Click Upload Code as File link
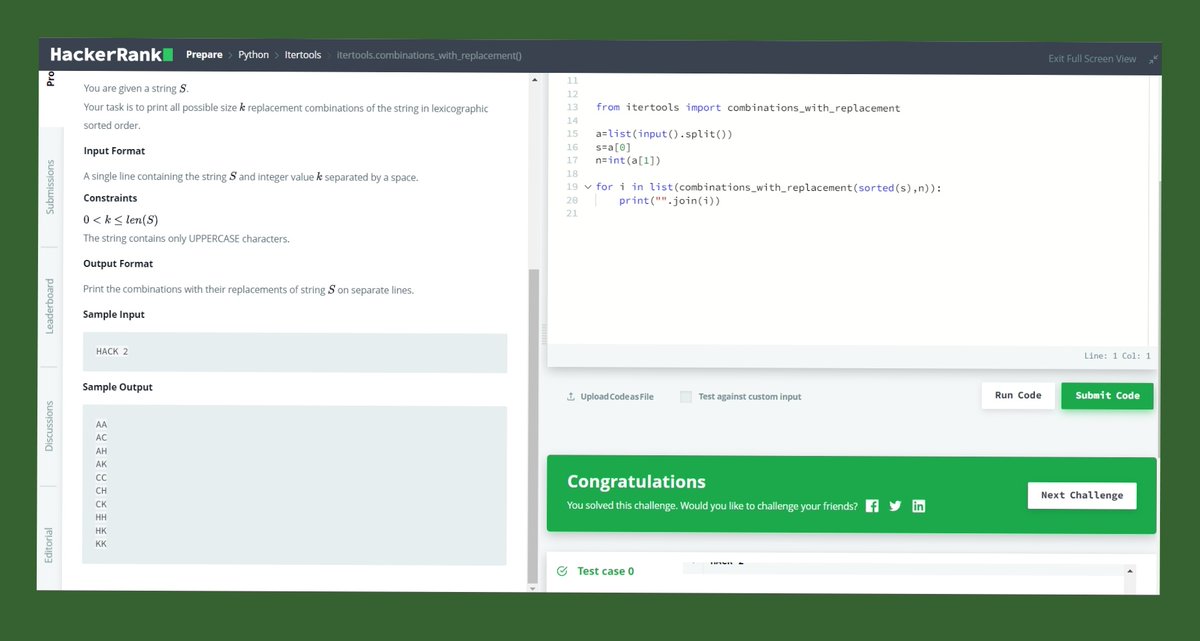The image size is (1200, 641). tap(617, 397)
